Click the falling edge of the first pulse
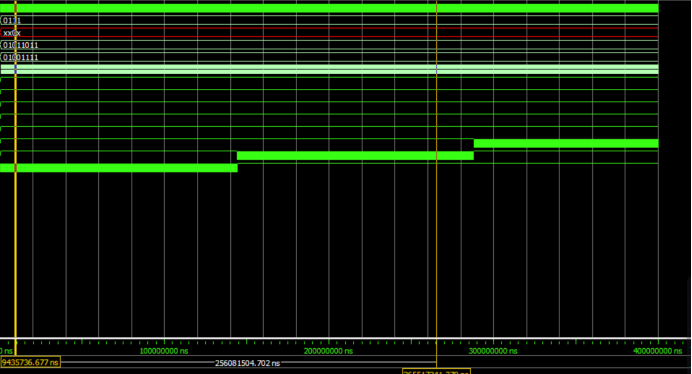 point(237,168)
